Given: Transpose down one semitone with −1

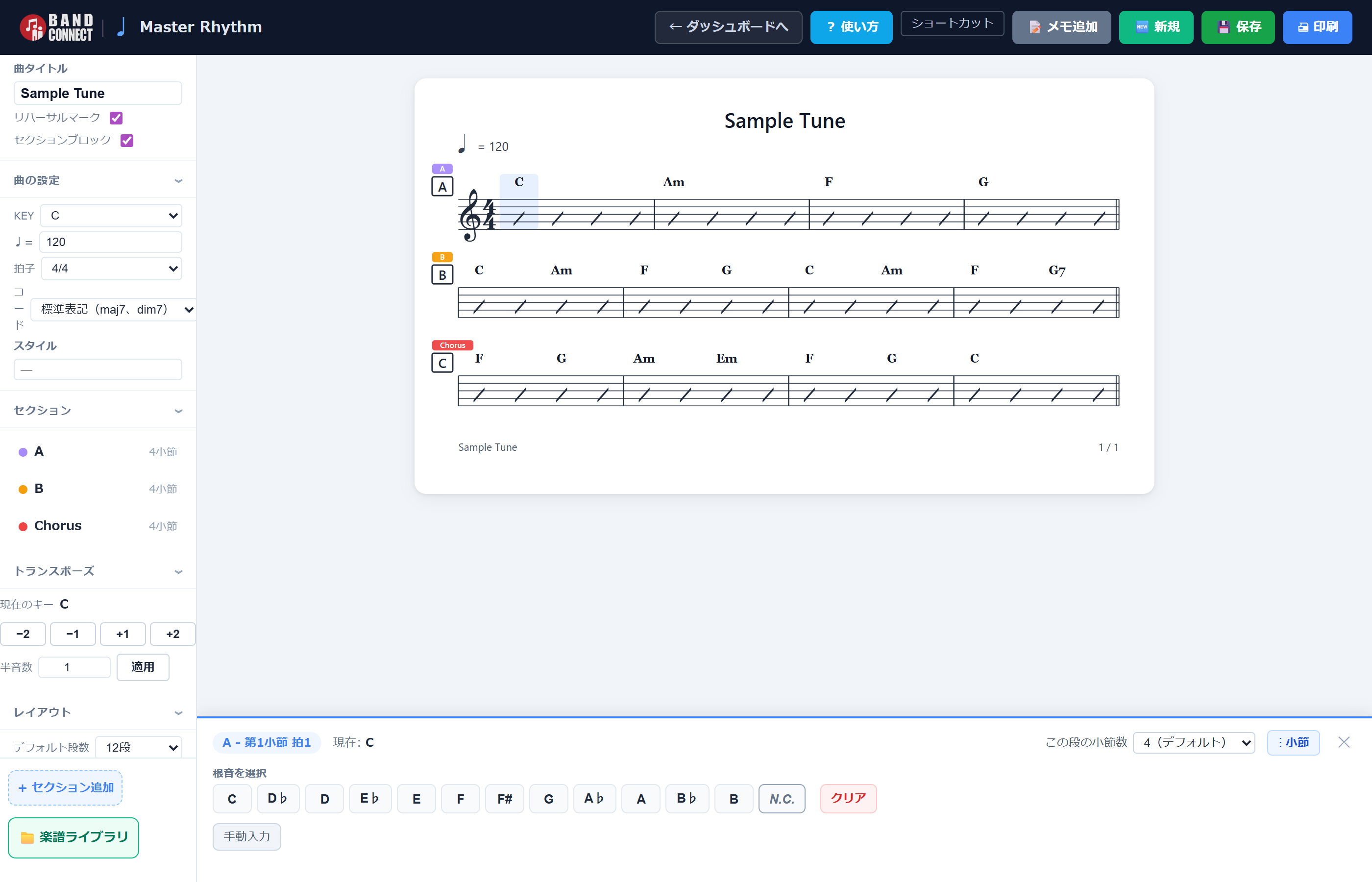Looking at the screenshot, I should 73,635.
